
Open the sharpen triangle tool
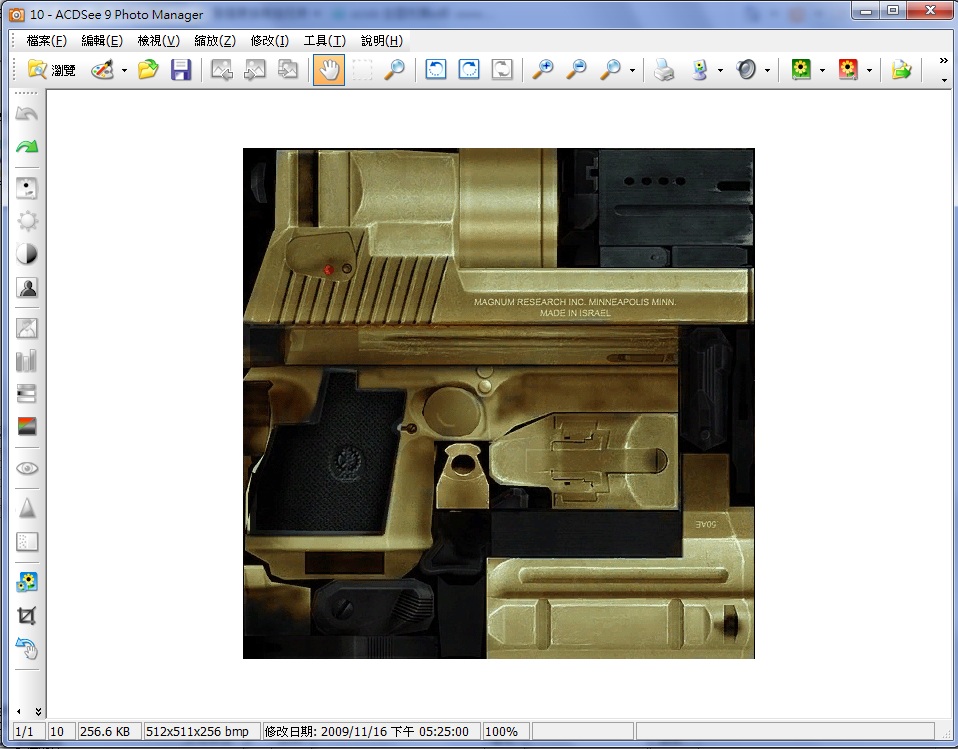pyautogui.click(x=26, y=508)
